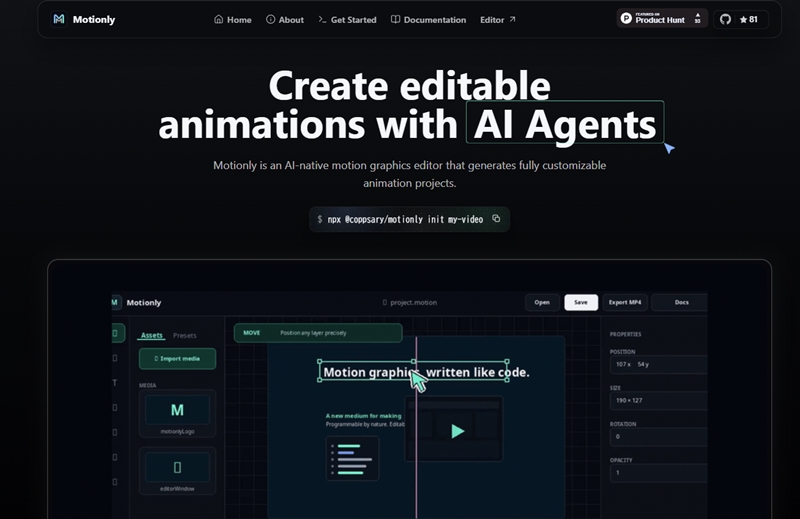Click the GitHub octocat icon
800x519 pixels.
pyautogui.click(x=725, y=19)
